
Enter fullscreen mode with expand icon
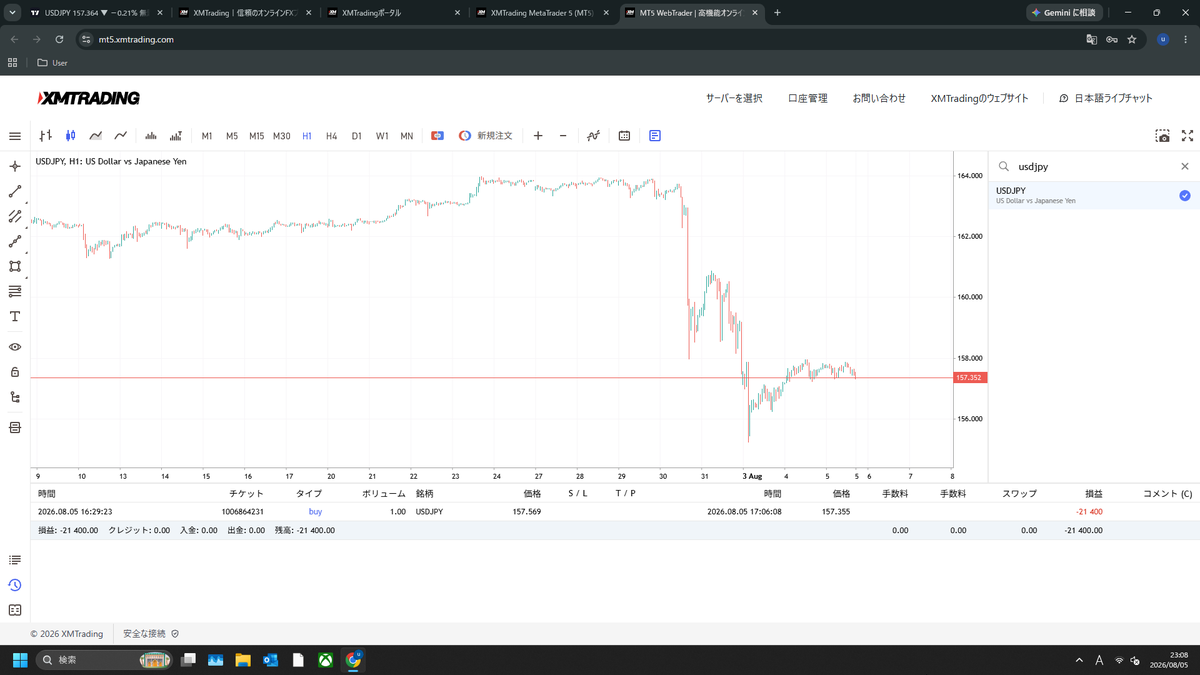point(1187,136)
